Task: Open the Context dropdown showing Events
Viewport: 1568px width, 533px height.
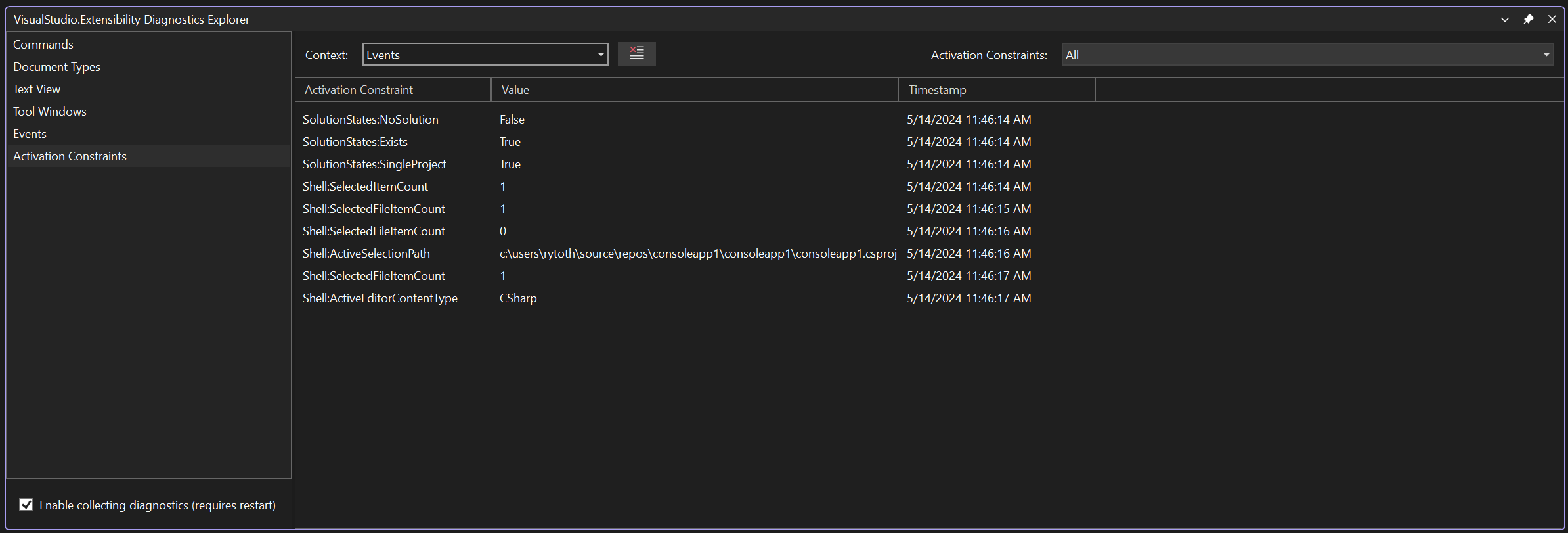Action: point(485,55)
